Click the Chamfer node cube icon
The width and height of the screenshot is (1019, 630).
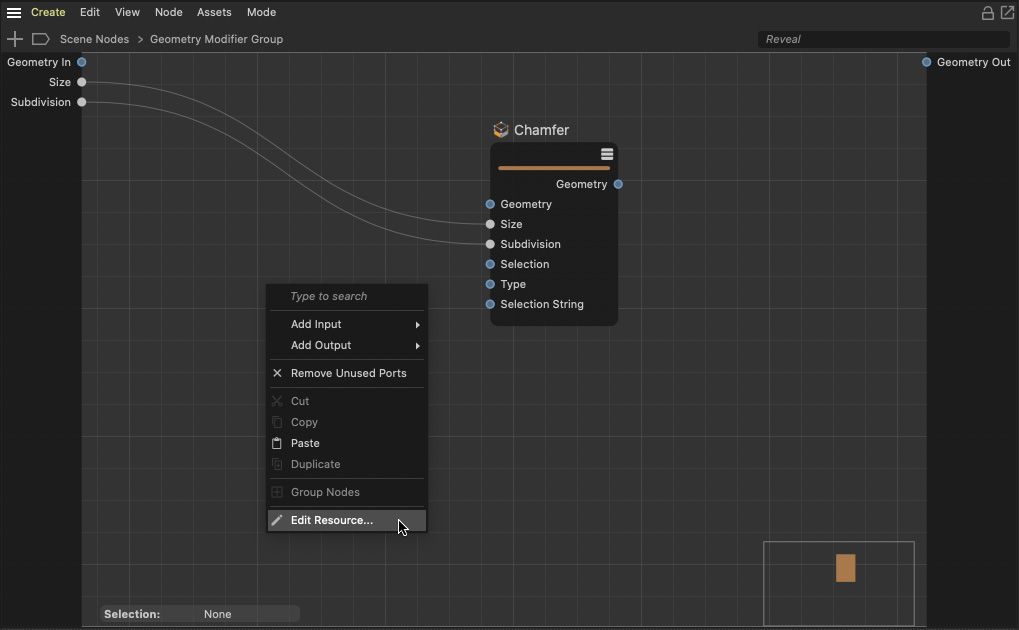pyautogui.click(x=501, y=130)
